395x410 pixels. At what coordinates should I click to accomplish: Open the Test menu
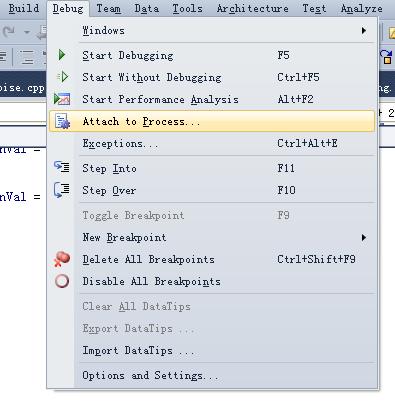tap(314, 8)
